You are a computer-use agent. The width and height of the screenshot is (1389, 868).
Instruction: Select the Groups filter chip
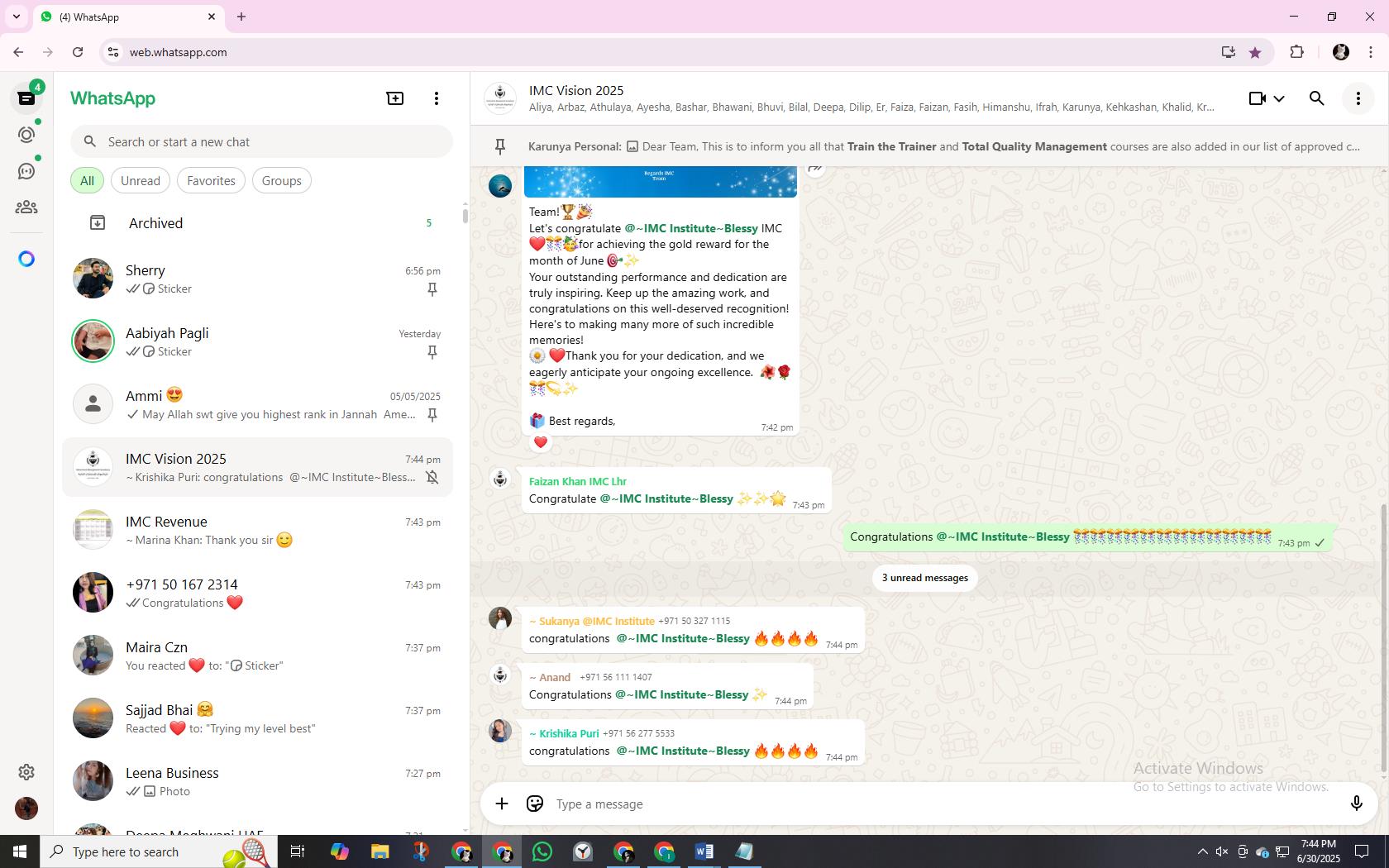pyautogui.click(x=282, y=181)
